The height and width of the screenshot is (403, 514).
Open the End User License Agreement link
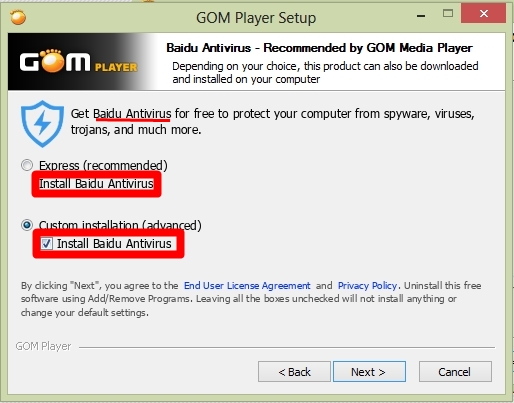click(x=247, y=286)
